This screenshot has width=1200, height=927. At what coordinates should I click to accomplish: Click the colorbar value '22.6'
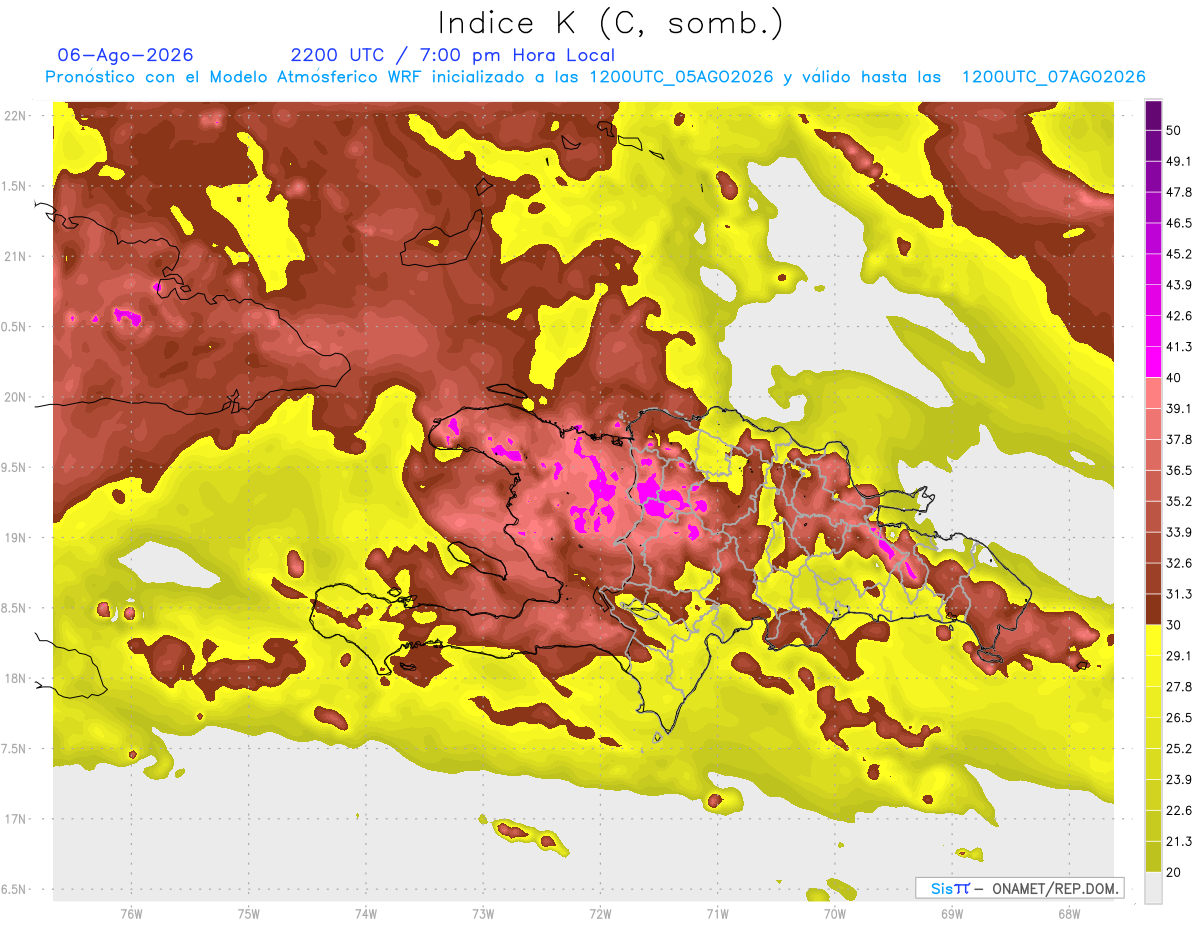pyautogui.click(x=1179, y=811)
